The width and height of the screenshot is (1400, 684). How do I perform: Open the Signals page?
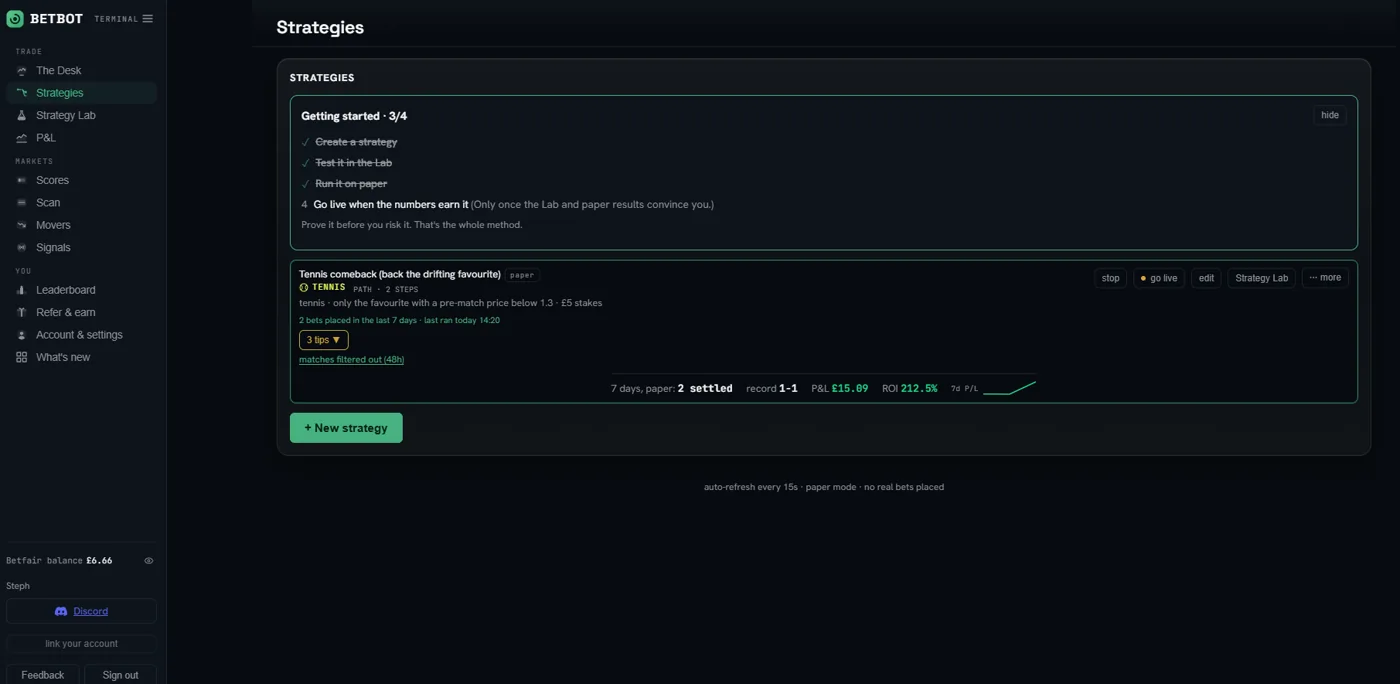(x=81, y=248)
